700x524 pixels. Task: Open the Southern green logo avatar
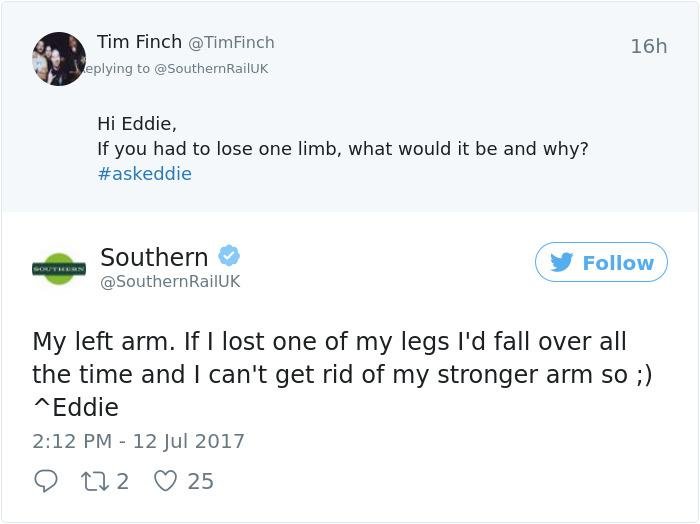pos(59,268)
